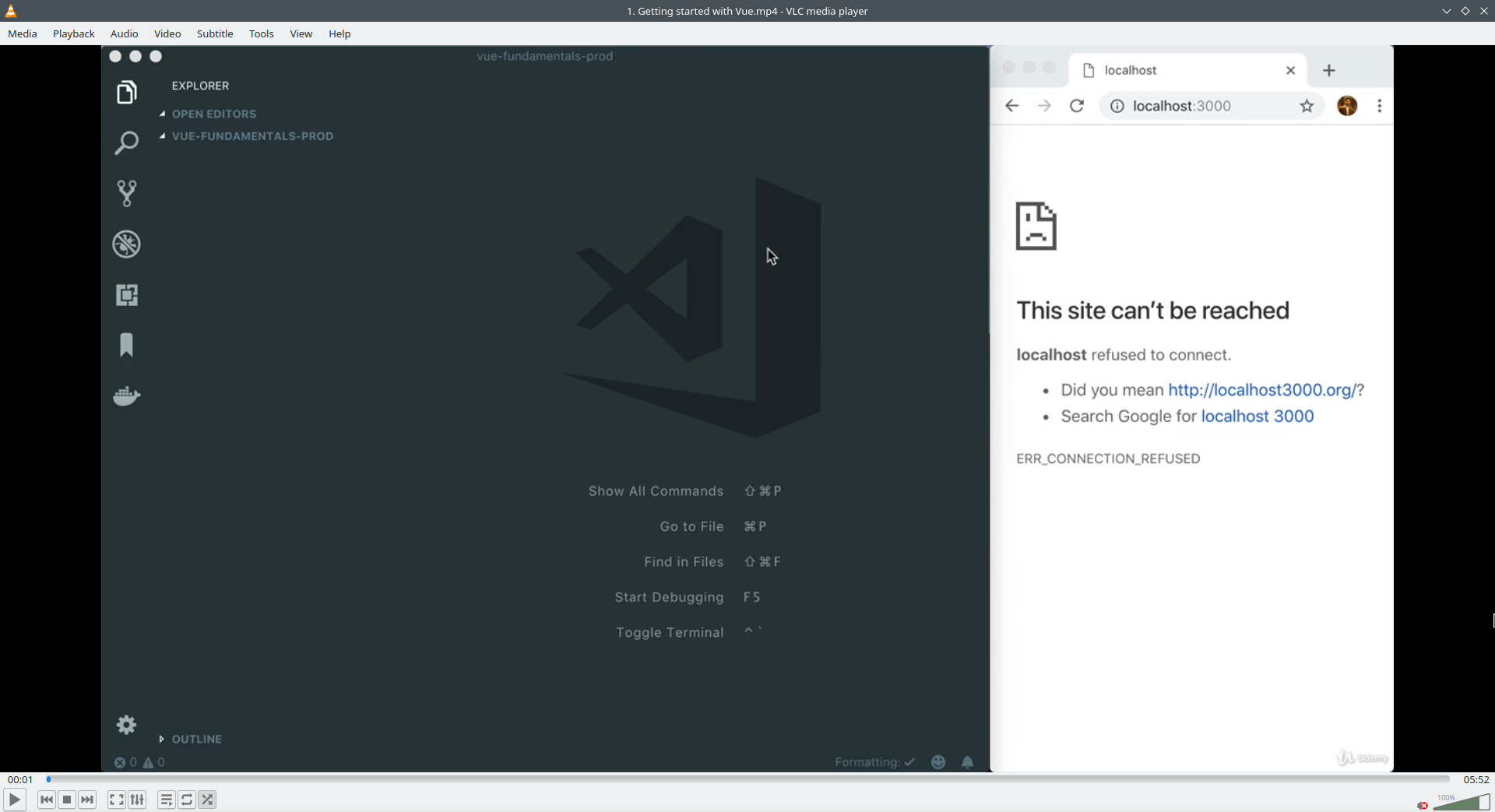Click the 'This site can't be reached' heading
Viewport: 1495px width, 812px height.
pyautogui.click(x=1152, y=311)
